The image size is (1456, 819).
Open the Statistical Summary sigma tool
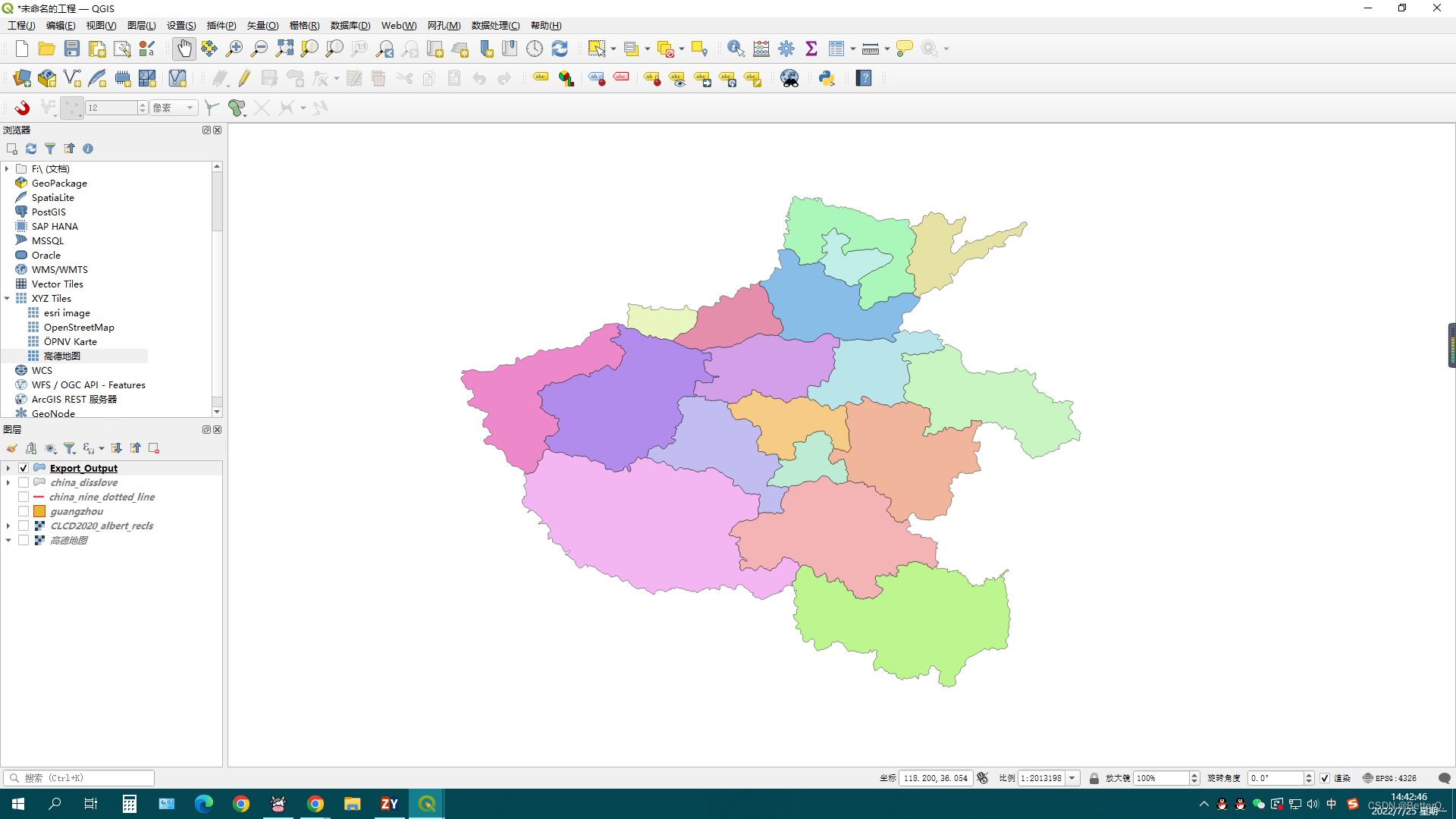pyautogui.click(x=811, y=49)
